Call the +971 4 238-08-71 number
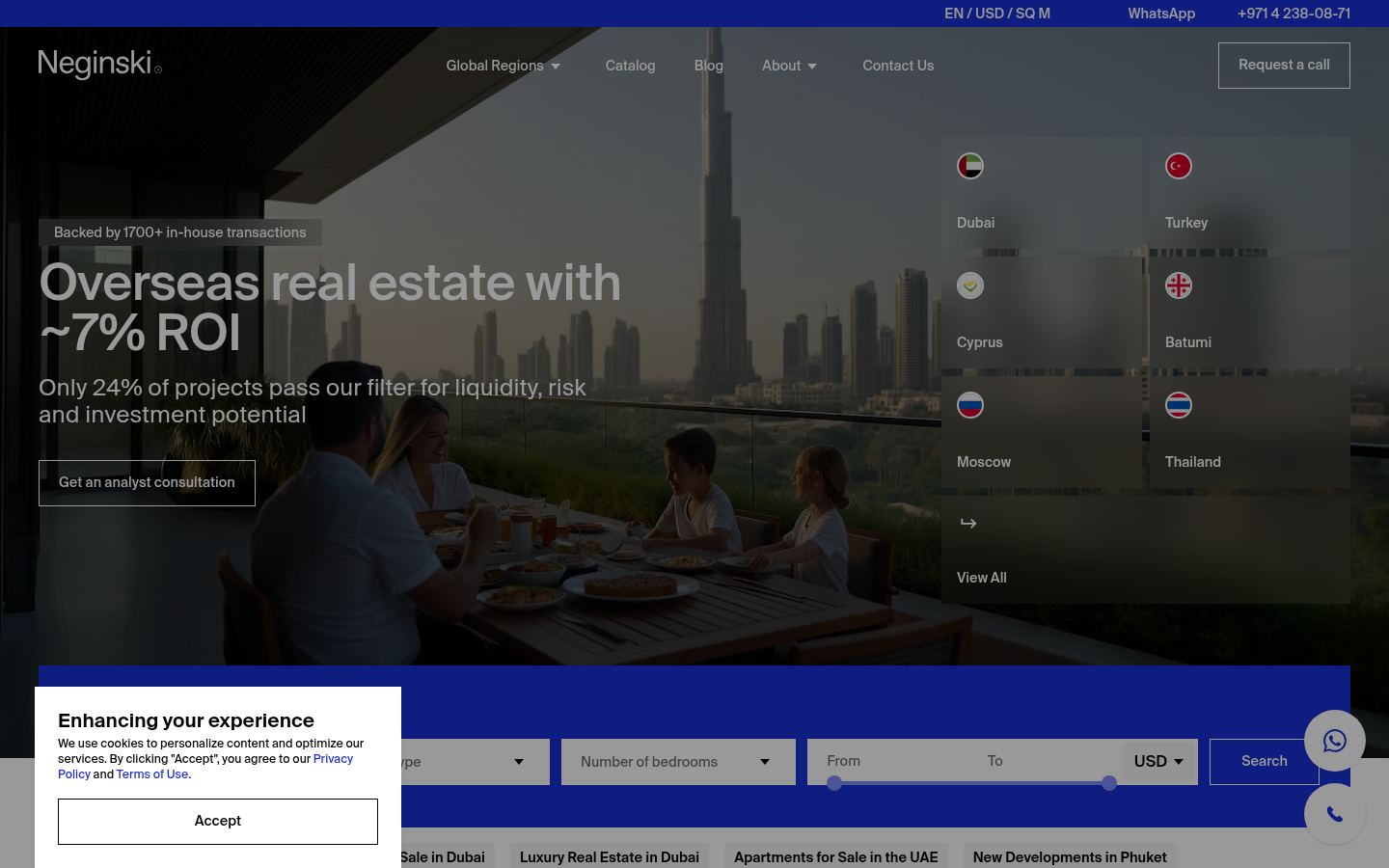Screen dimensions: 1389x868 [x=1294, y=14]
